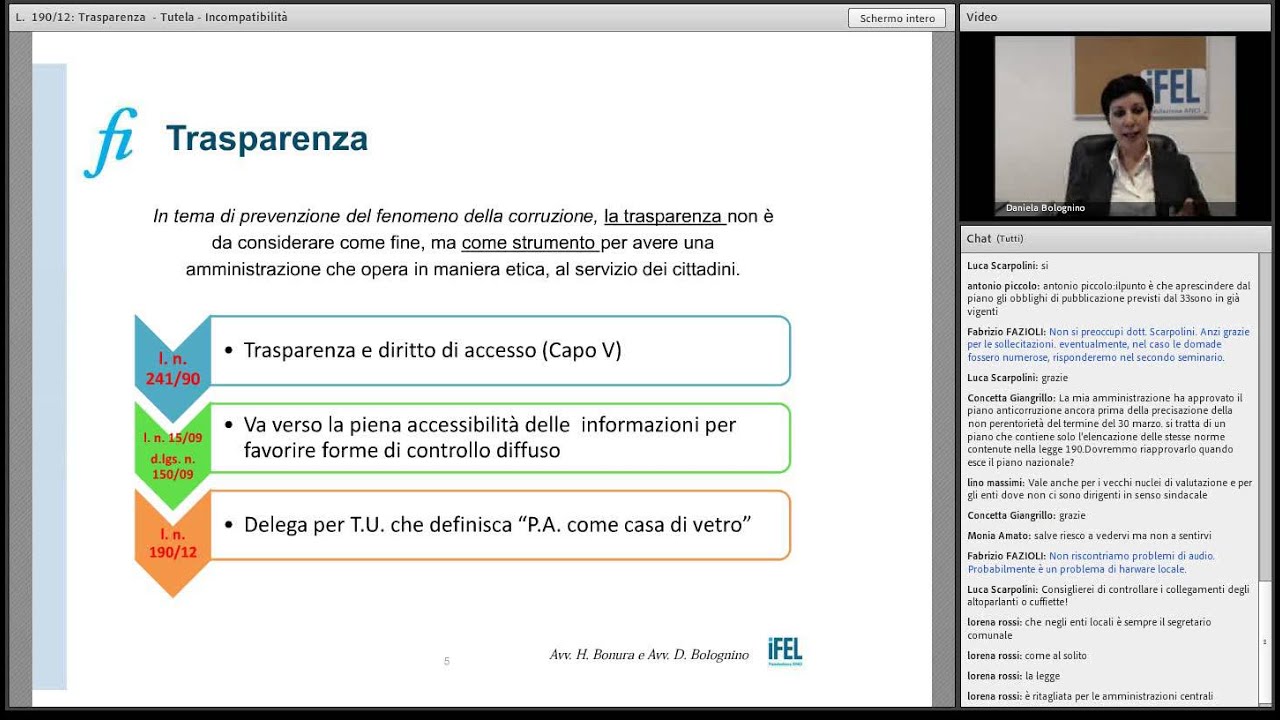Click chat message "Luca Scarpolini: grazie"

[1018, 378]
